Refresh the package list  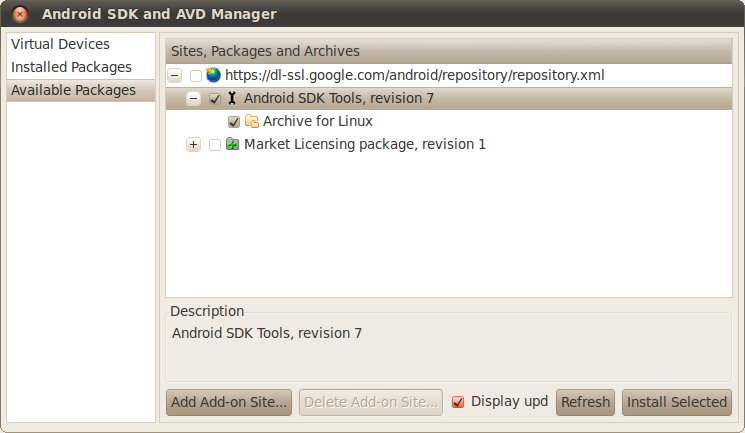pos(585,402)
